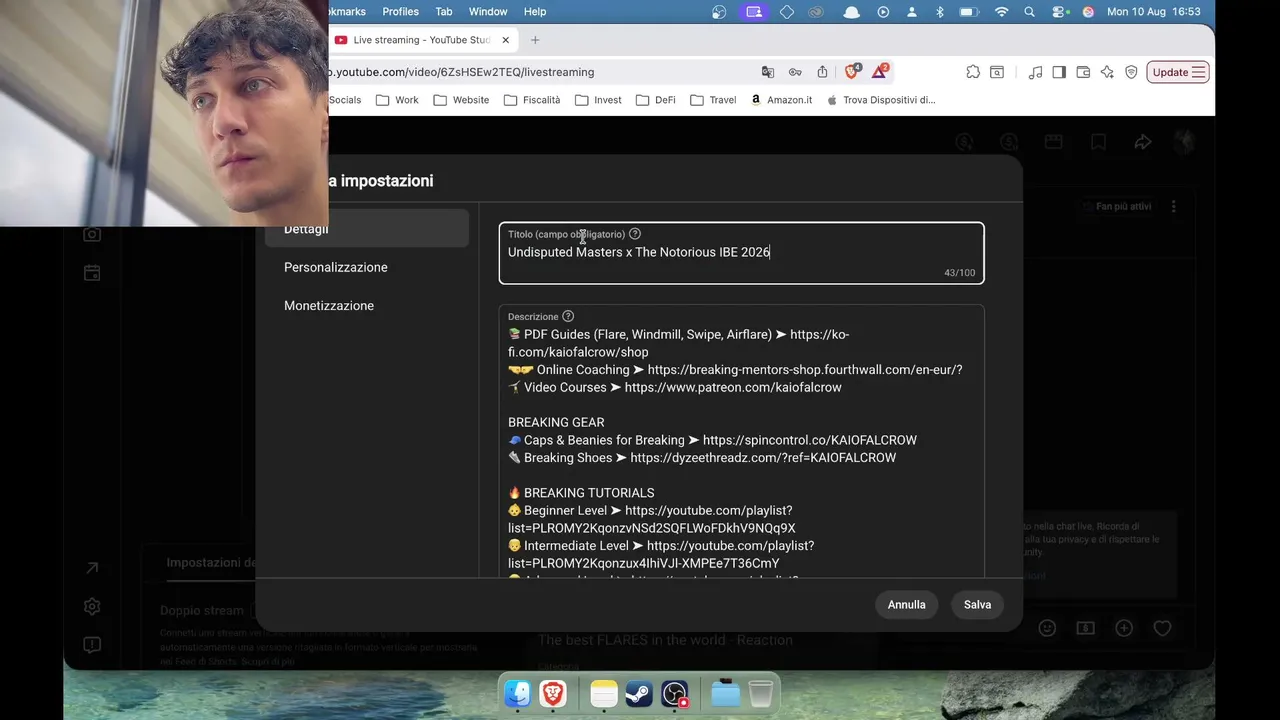This screenshot has width=1280, height=720.
Task: Open Brave browser from the Dock
Action: pos(553,693)
